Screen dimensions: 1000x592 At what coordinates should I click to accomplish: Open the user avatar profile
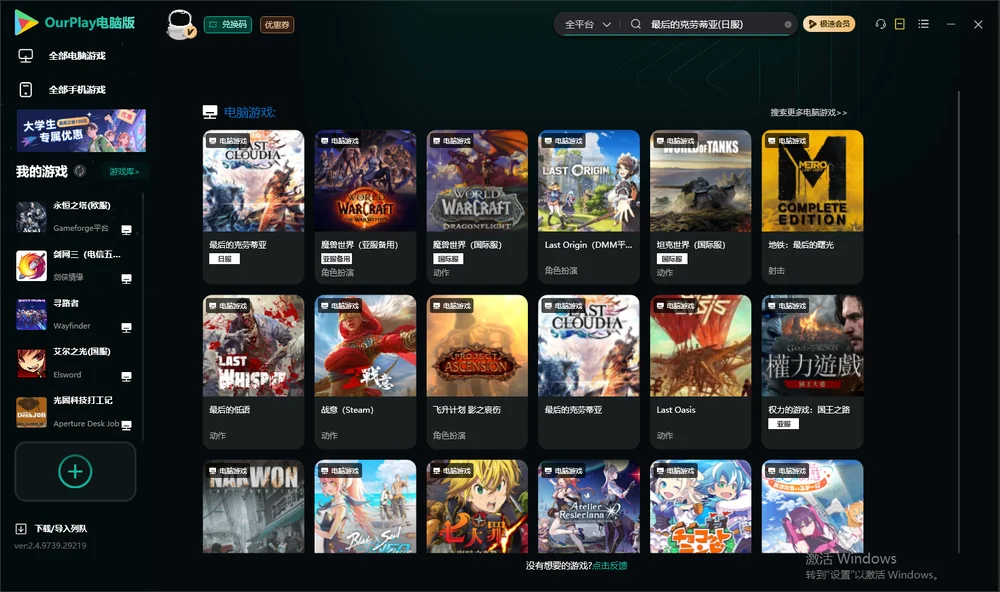pyautogui.click(x=180, y=24)
